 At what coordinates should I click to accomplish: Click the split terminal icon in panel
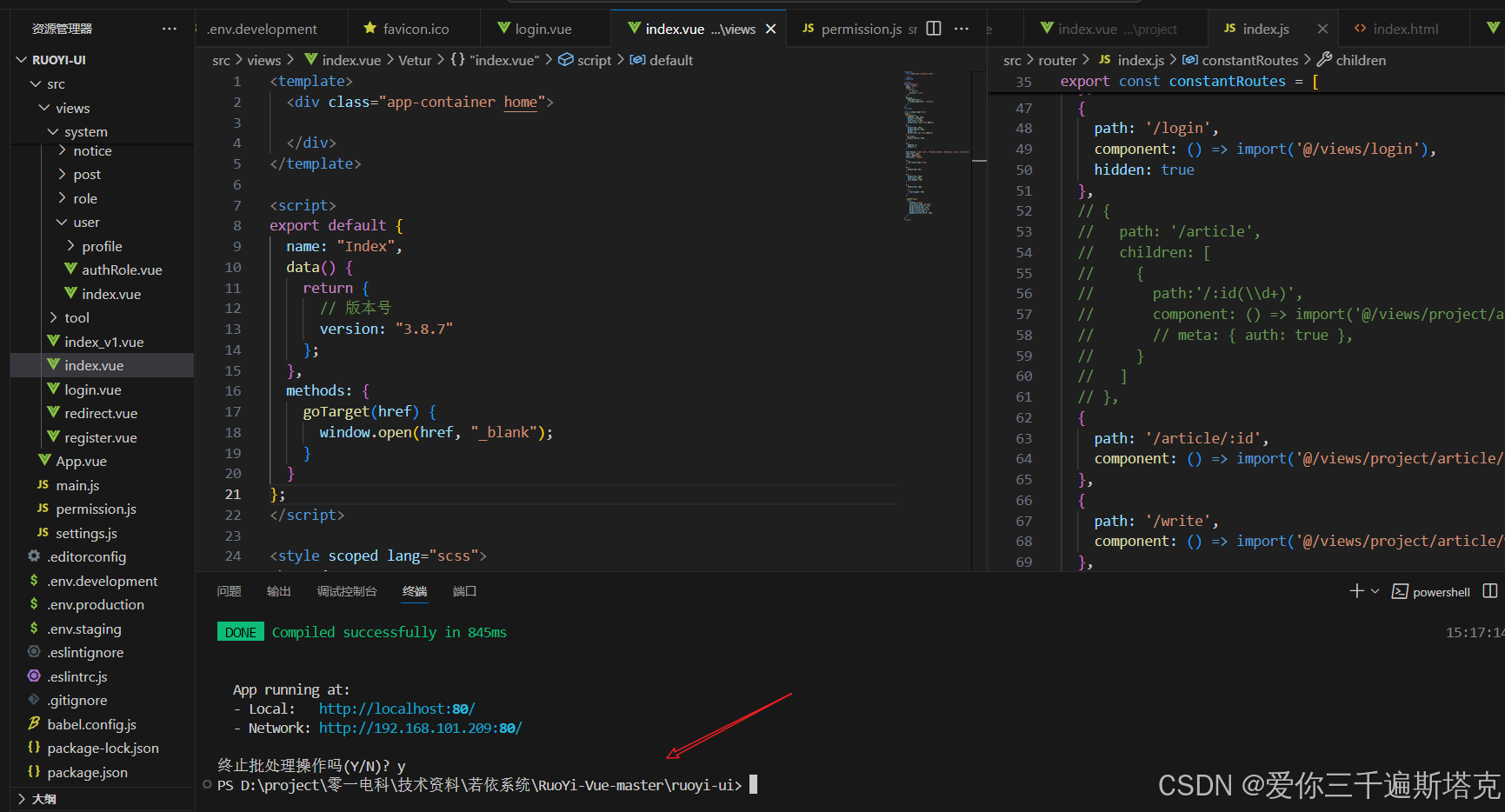1489,591
